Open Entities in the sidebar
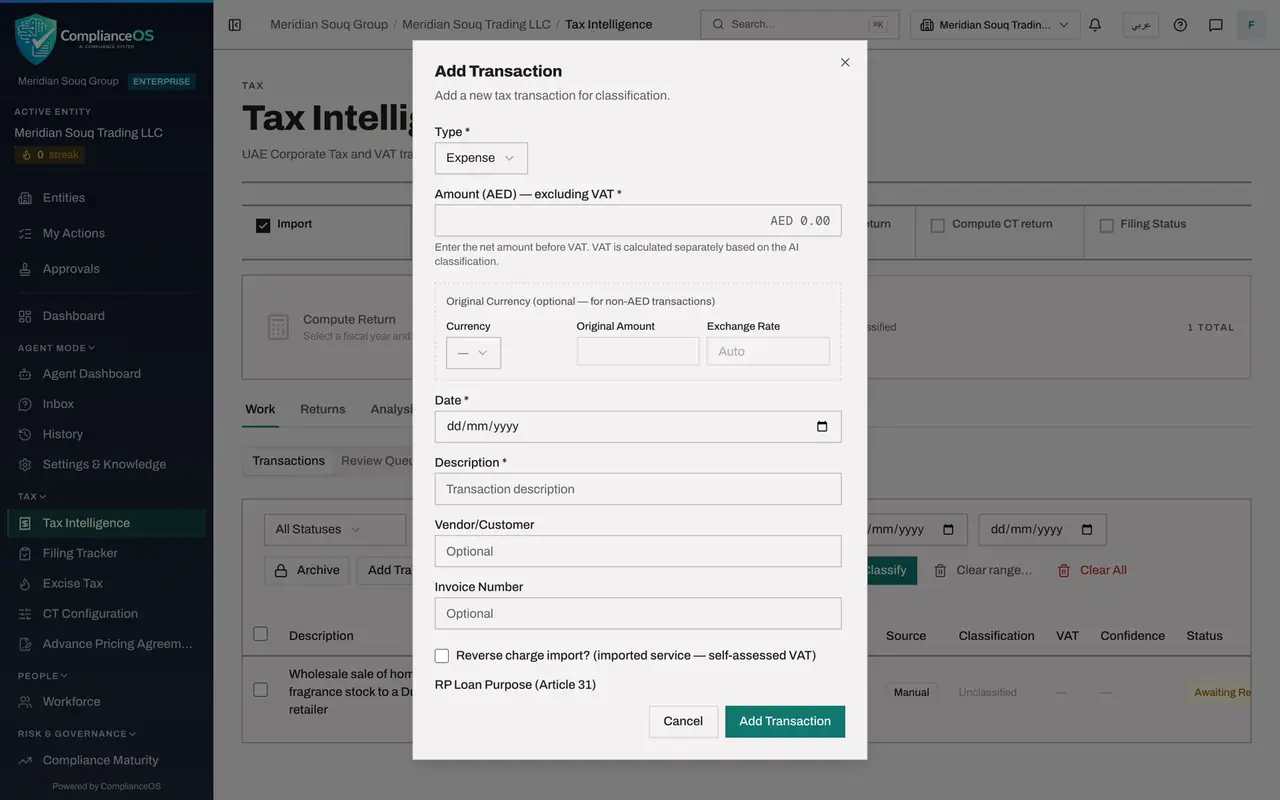Image resolution: width=1280 pixels, height=800 pixels. 107,198
